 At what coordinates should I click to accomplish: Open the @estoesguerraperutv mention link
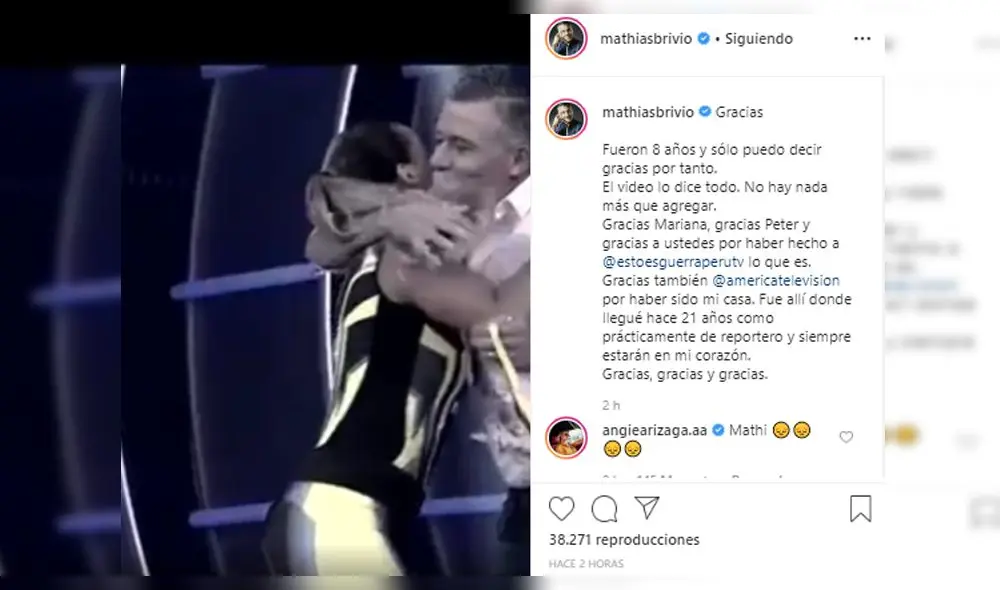673,262
